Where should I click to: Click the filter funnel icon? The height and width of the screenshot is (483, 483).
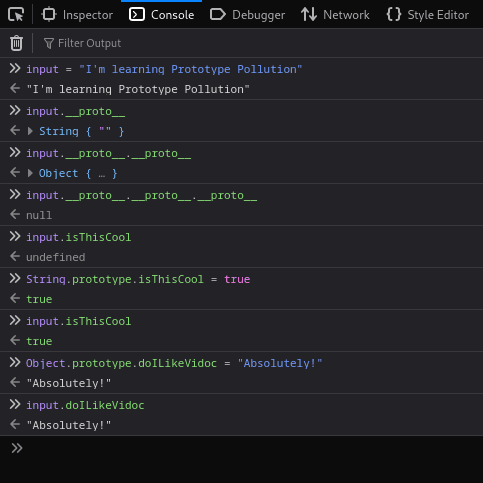point(49,43)
